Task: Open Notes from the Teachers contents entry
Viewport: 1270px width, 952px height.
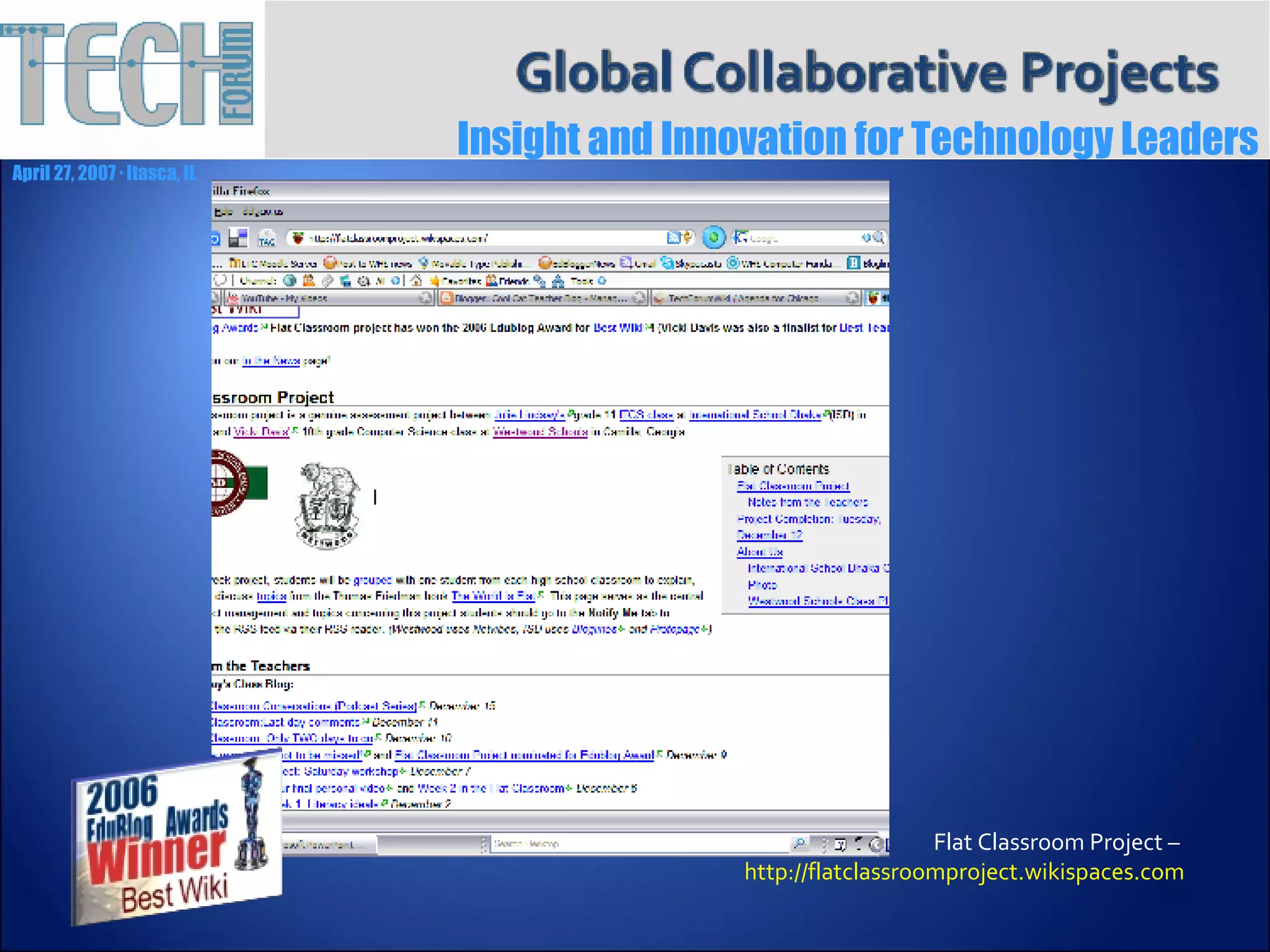Action: [x=808, y=503]
